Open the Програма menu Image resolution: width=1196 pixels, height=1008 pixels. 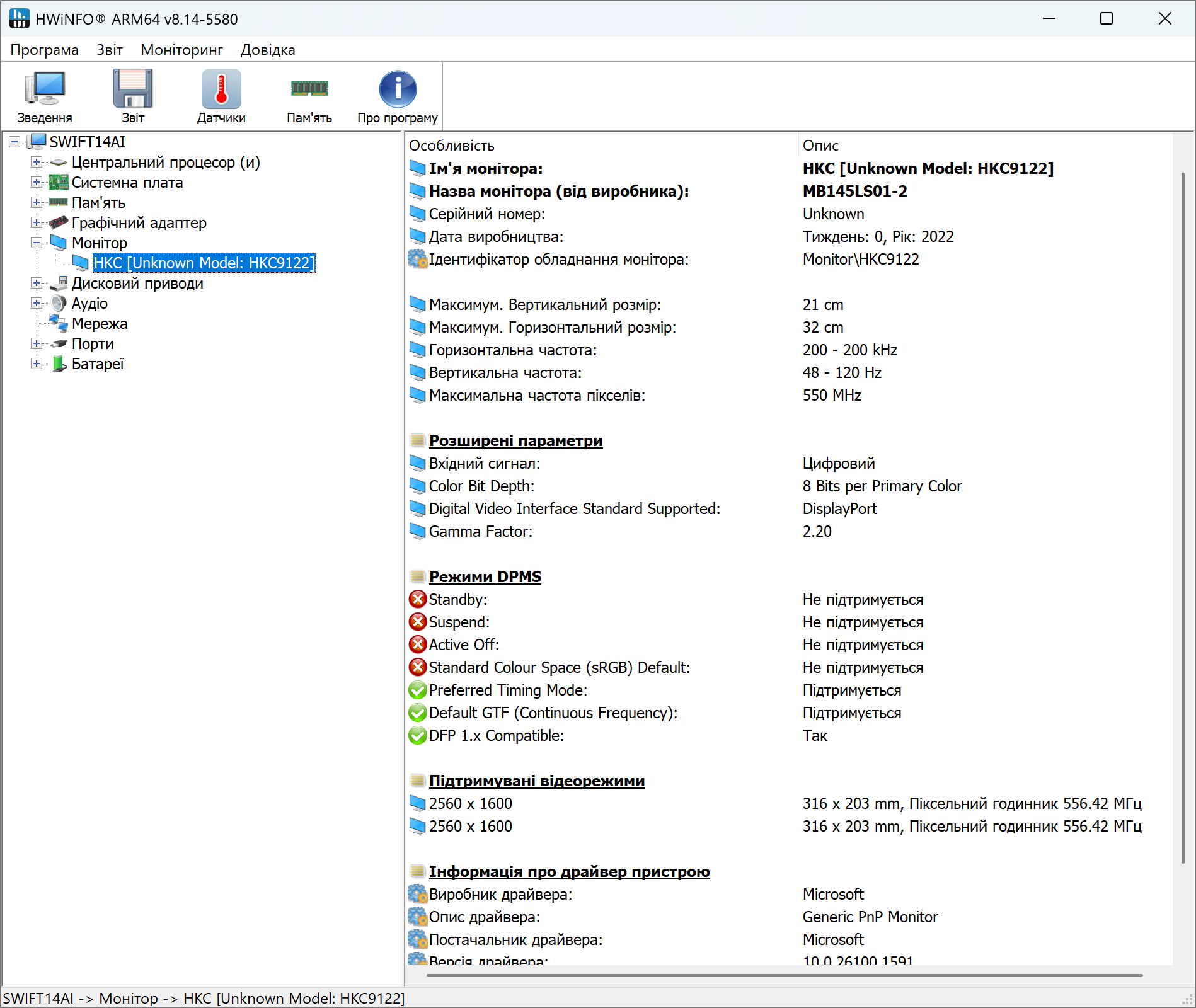coord(44,50)
